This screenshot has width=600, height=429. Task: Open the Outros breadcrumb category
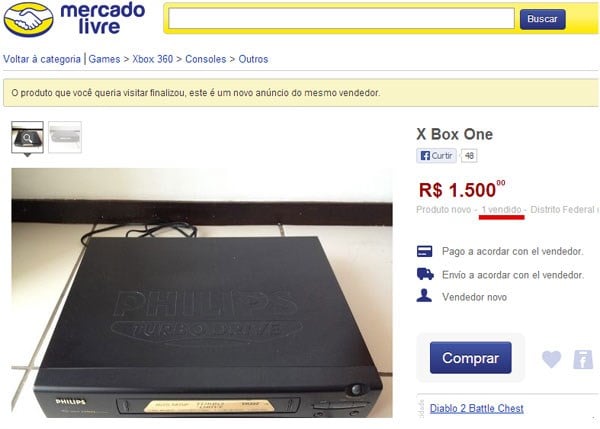(x=253, y=59)
